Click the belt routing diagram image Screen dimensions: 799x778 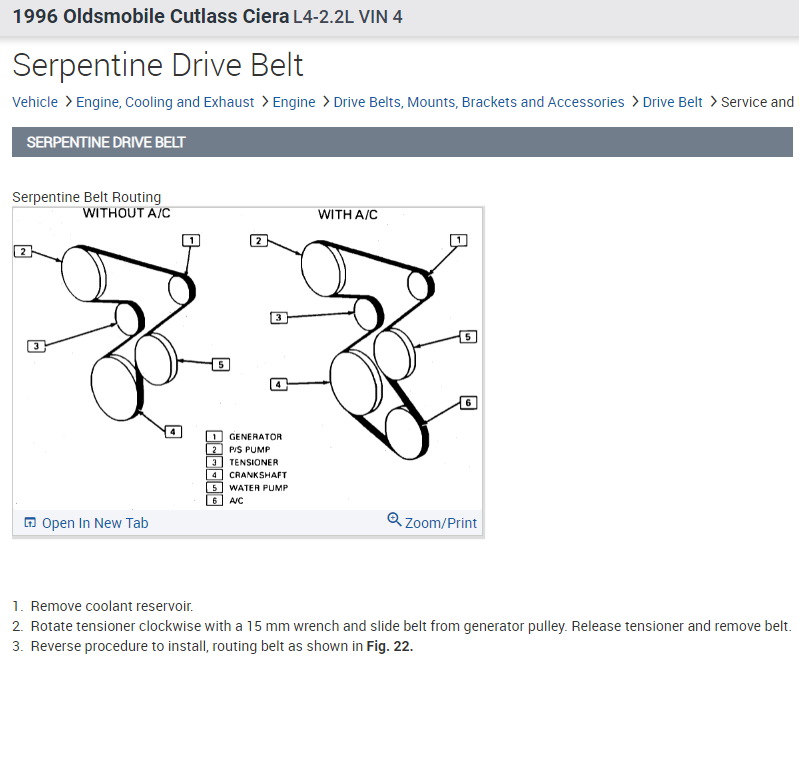click(x=248, y=359)
